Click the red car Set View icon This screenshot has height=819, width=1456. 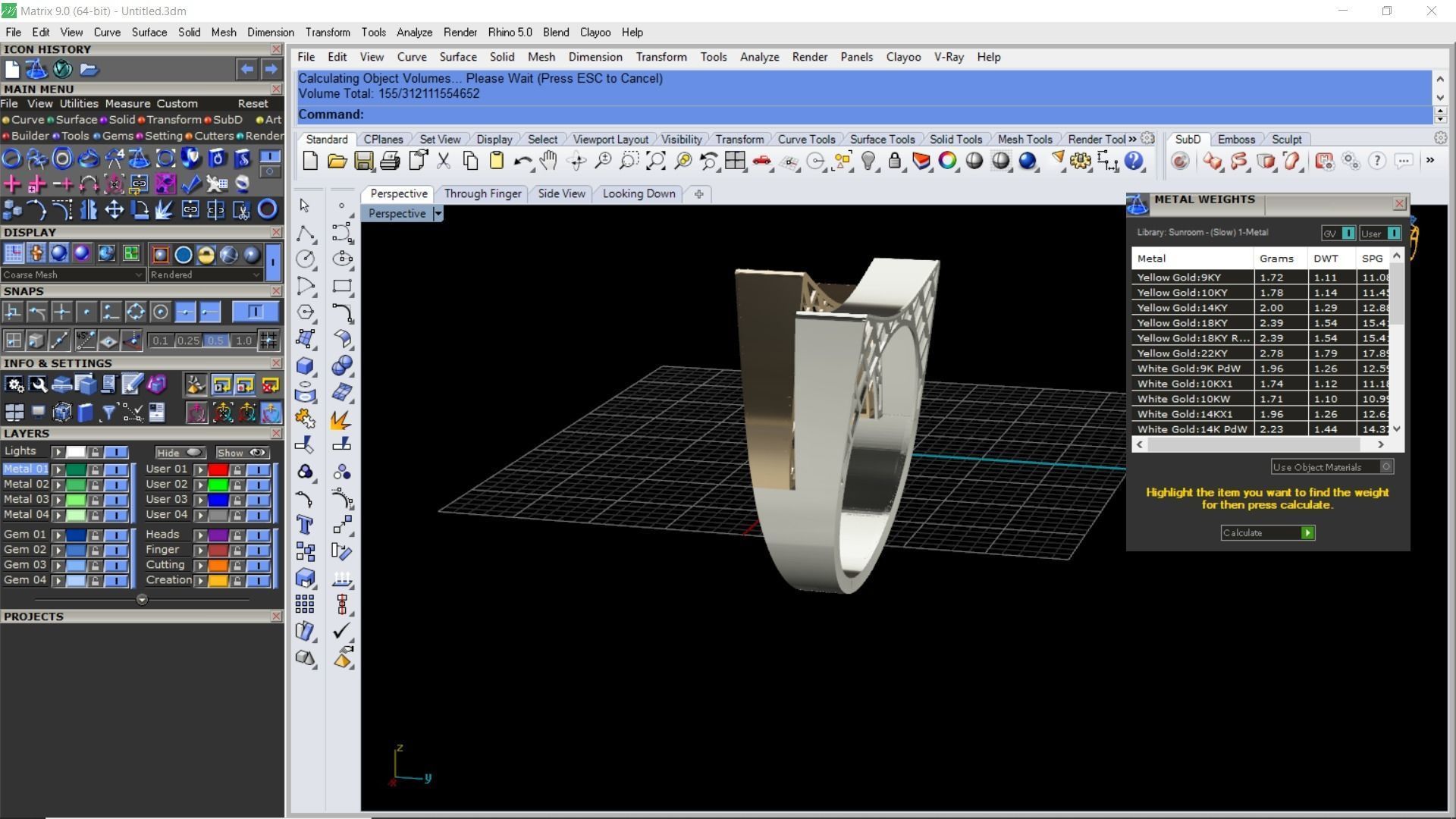pyautogui.click(x=761, y=161)
